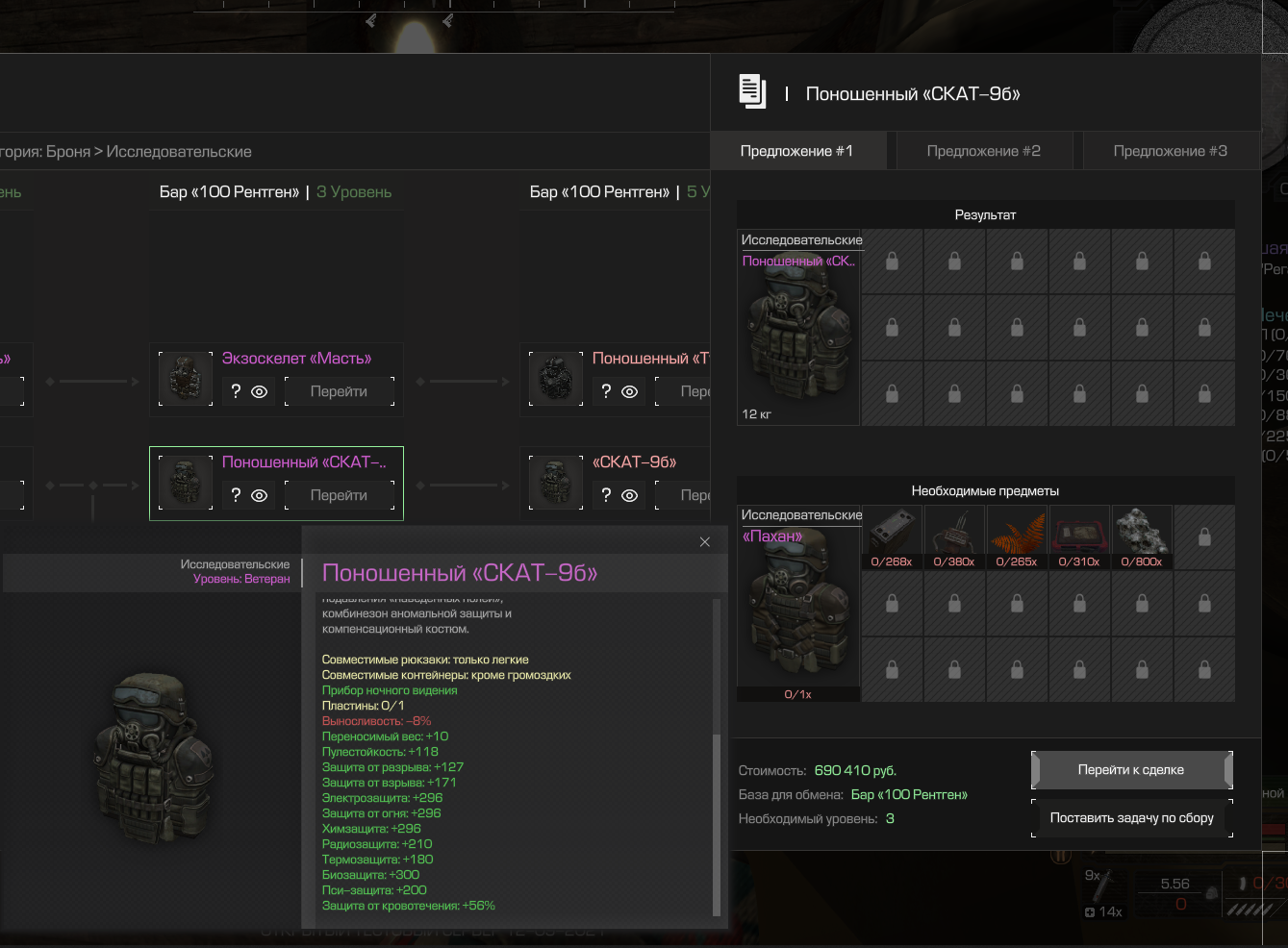Click the Защита от кровотечения: +56% line

click(409, 906)
